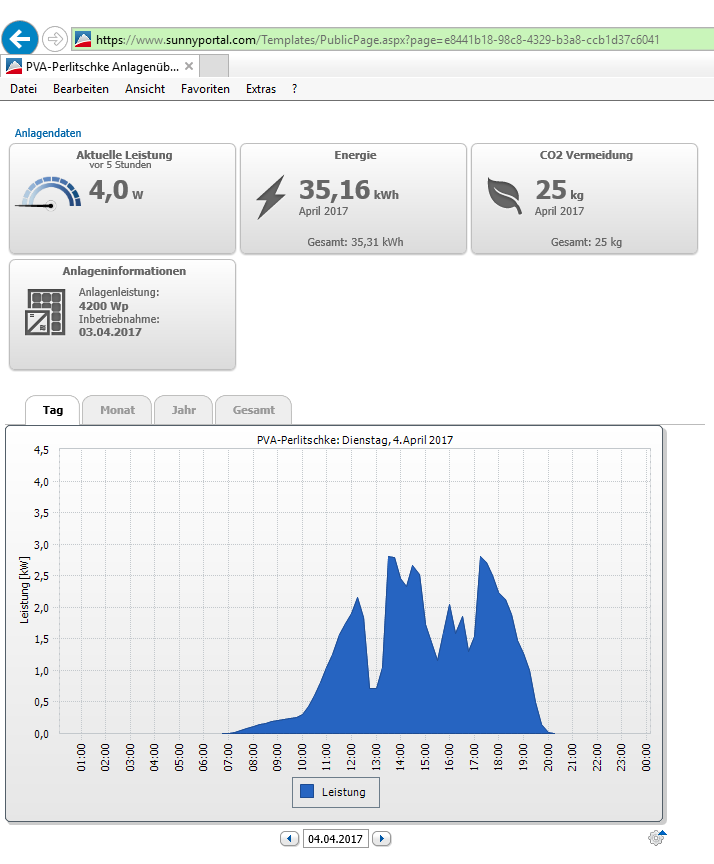Image resolution: width=714 pixels, height=864 pixels.
Task: Close the PVA-Perlitschke browser tab
Action: pyautogui.click(x=189, y=66)
